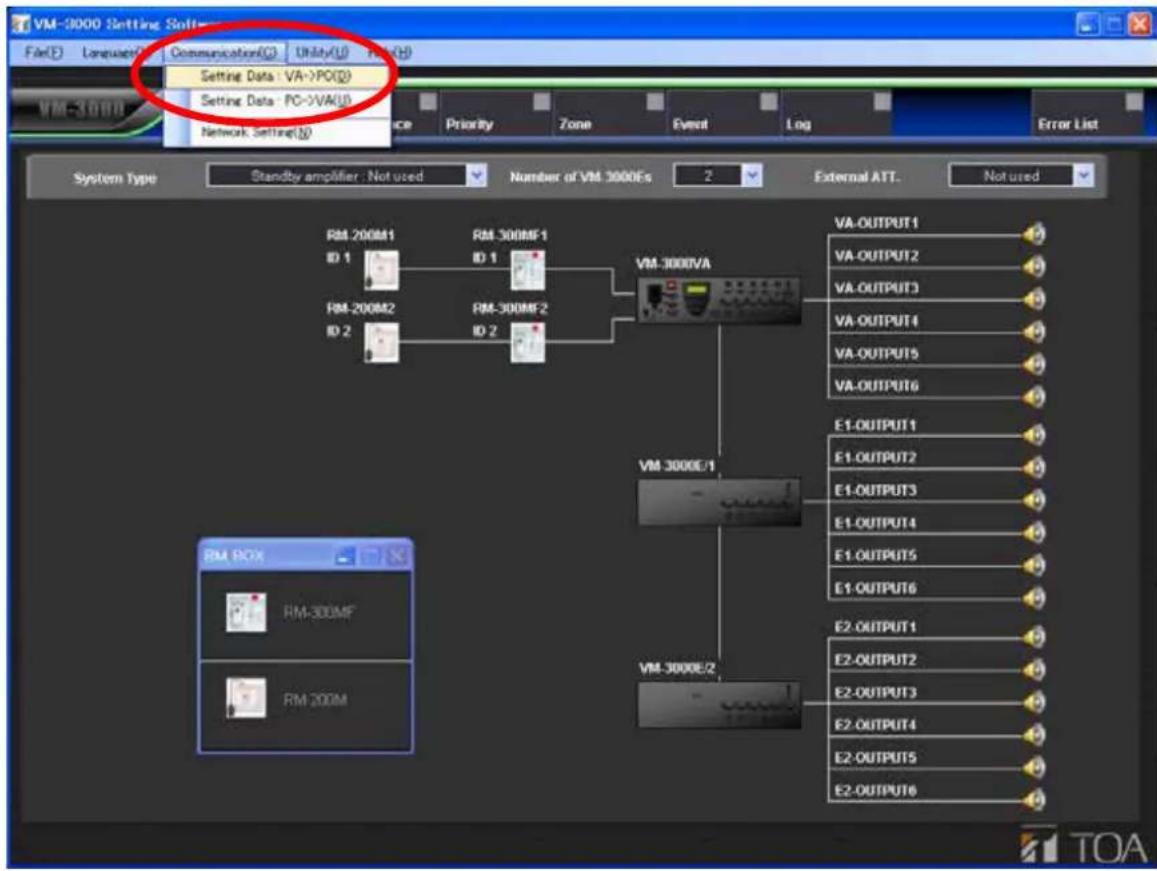Click the E2-OUTPUT2 speaker icon
This screenshot has height=871, width=1157.
[1035, 669]
